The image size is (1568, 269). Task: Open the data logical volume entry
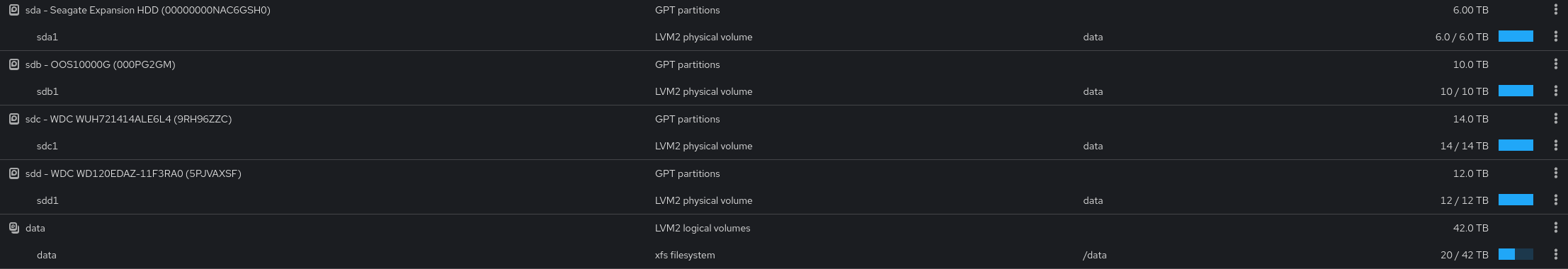784,255
